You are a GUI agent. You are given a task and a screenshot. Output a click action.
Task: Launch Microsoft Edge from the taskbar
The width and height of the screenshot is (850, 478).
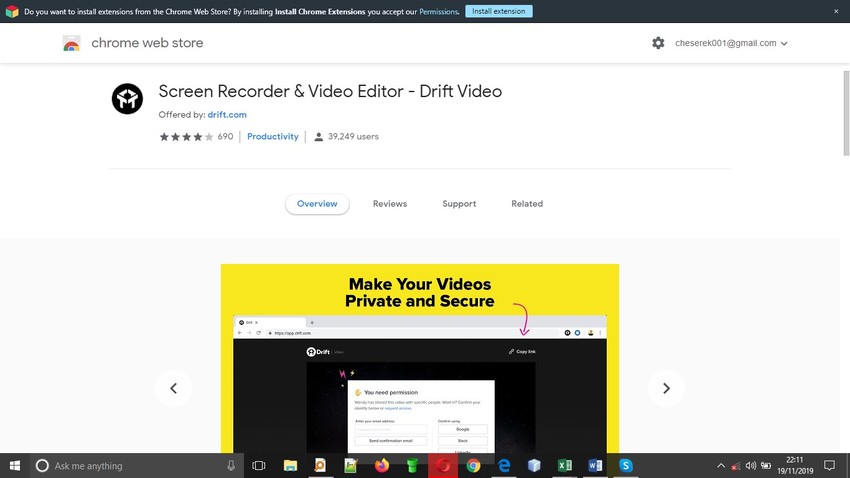click(x=504, y=466)
